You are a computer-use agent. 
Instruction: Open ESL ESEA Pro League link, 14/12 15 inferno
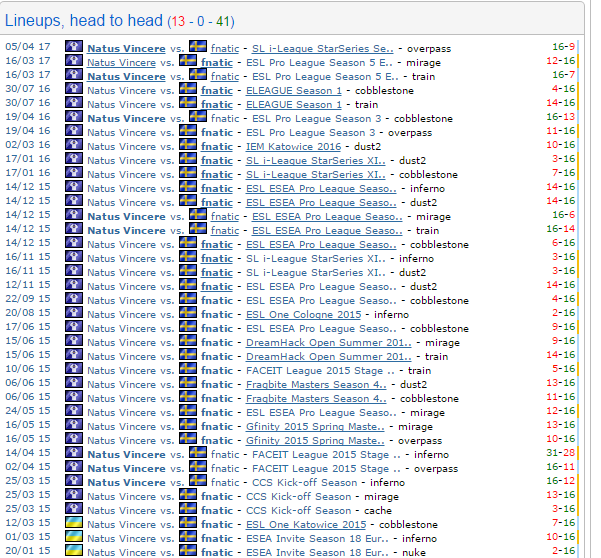tap(321, 189)
